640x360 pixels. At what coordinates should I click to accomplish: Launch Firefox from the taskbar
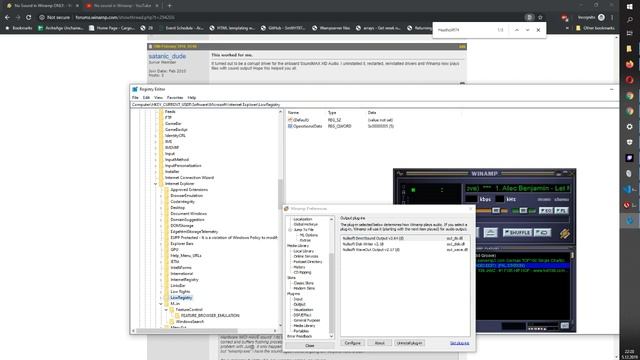(x=629, y=64)
